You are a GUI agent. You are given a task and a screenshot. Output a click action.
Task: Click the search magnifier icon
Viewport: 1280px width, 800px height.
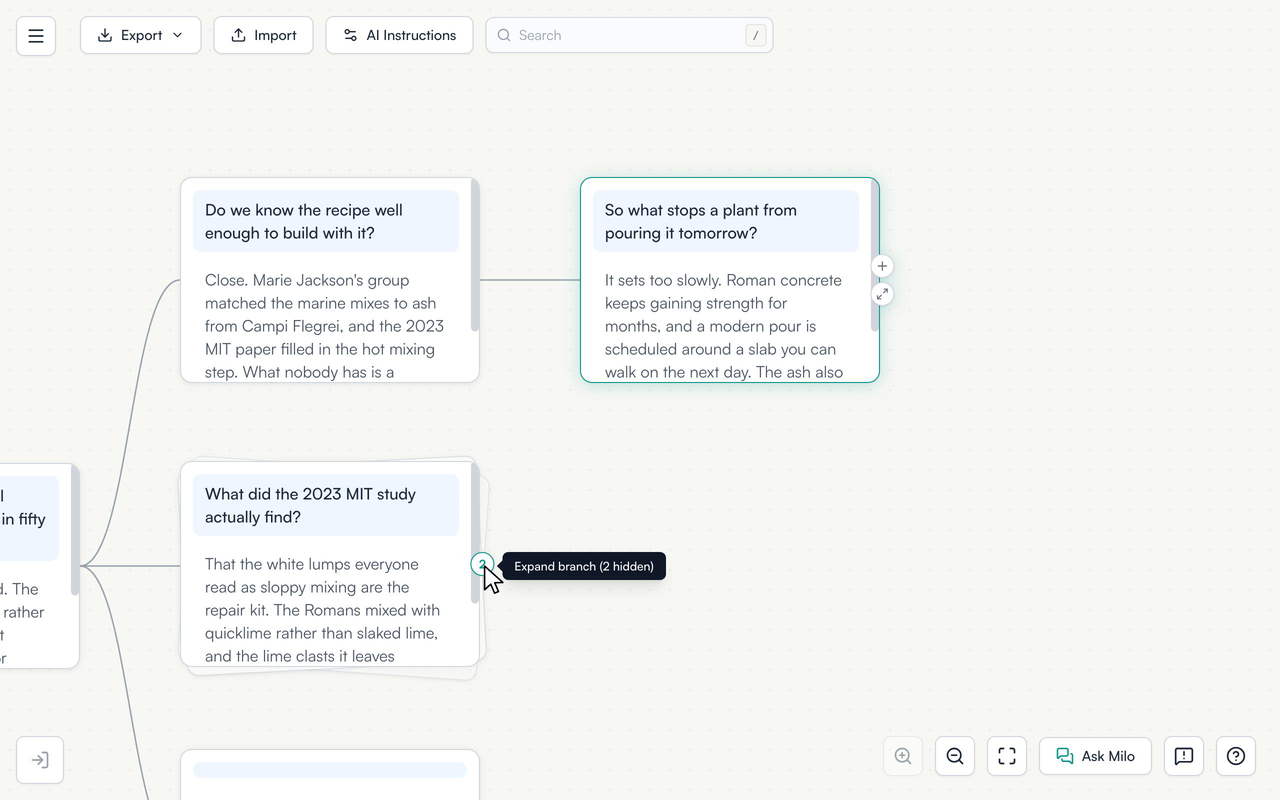(504, 35)
